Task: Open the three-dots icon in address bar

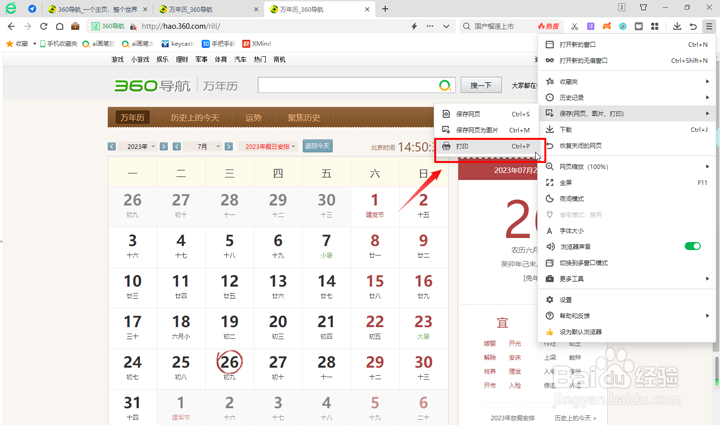Action: (430, 26)
